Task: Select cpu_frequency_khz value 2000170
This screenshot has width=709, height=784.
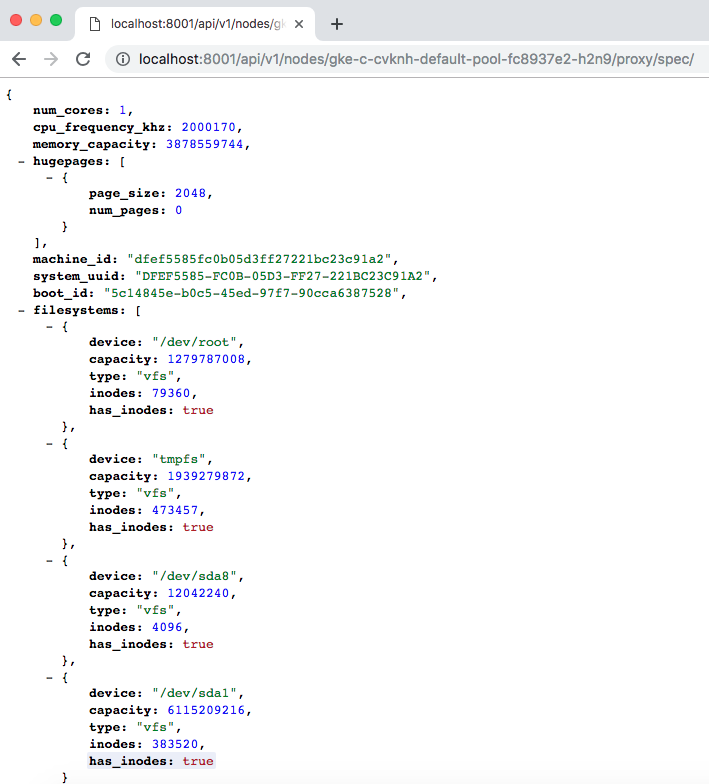Action: tap(208, 127)
